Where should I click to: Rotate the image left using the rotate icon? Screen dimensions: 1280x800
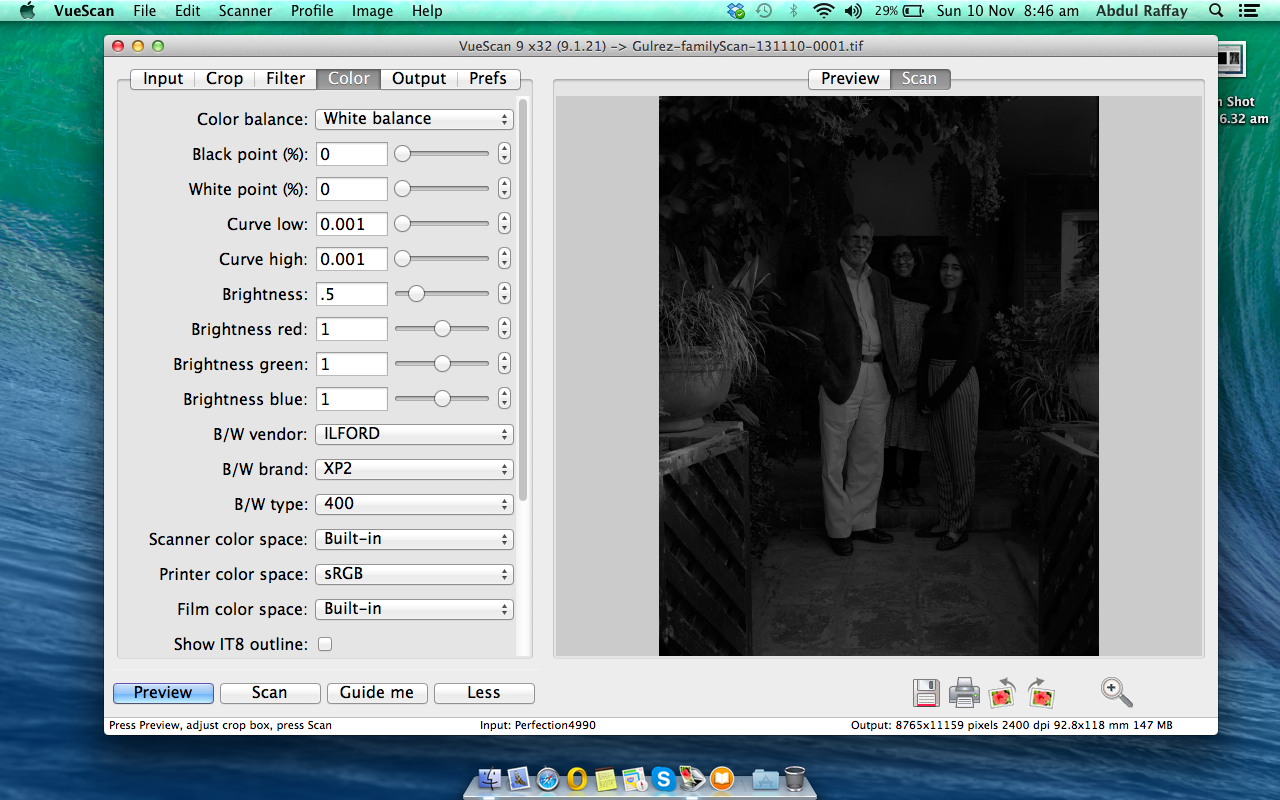coord(1002,692)
